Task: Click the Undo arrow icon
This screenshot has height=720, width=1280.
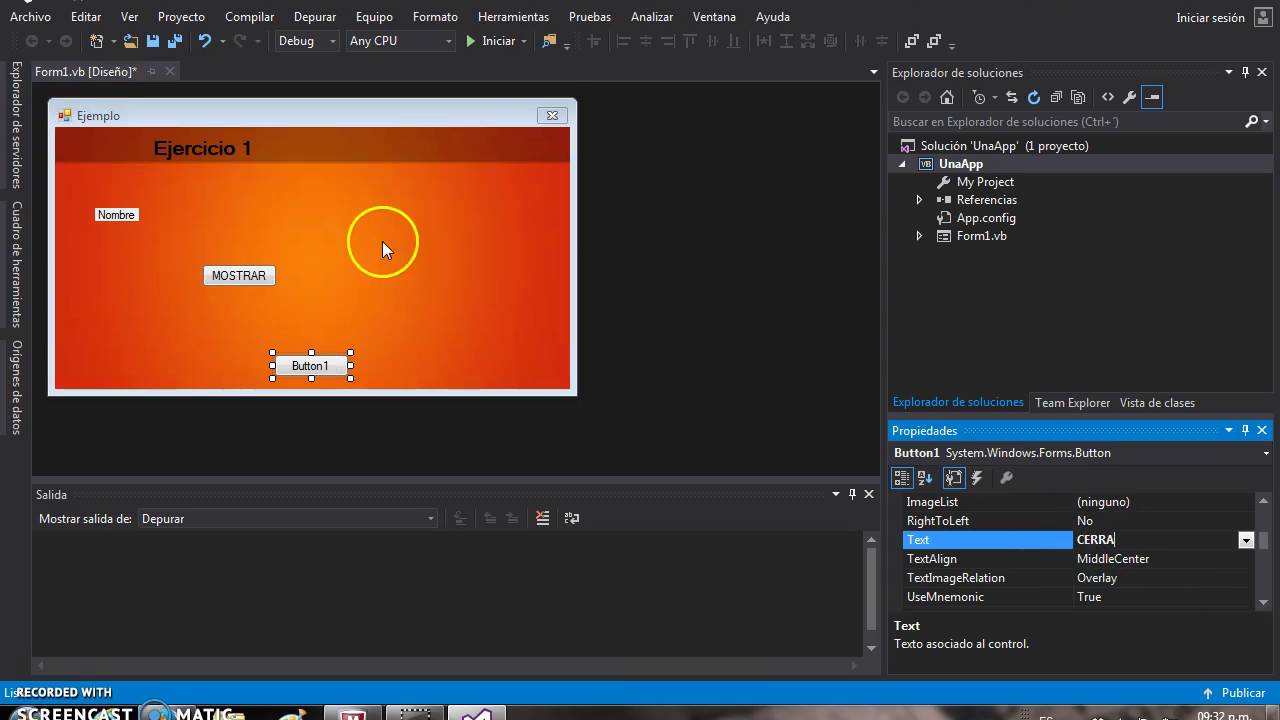Action: [205, 41]
